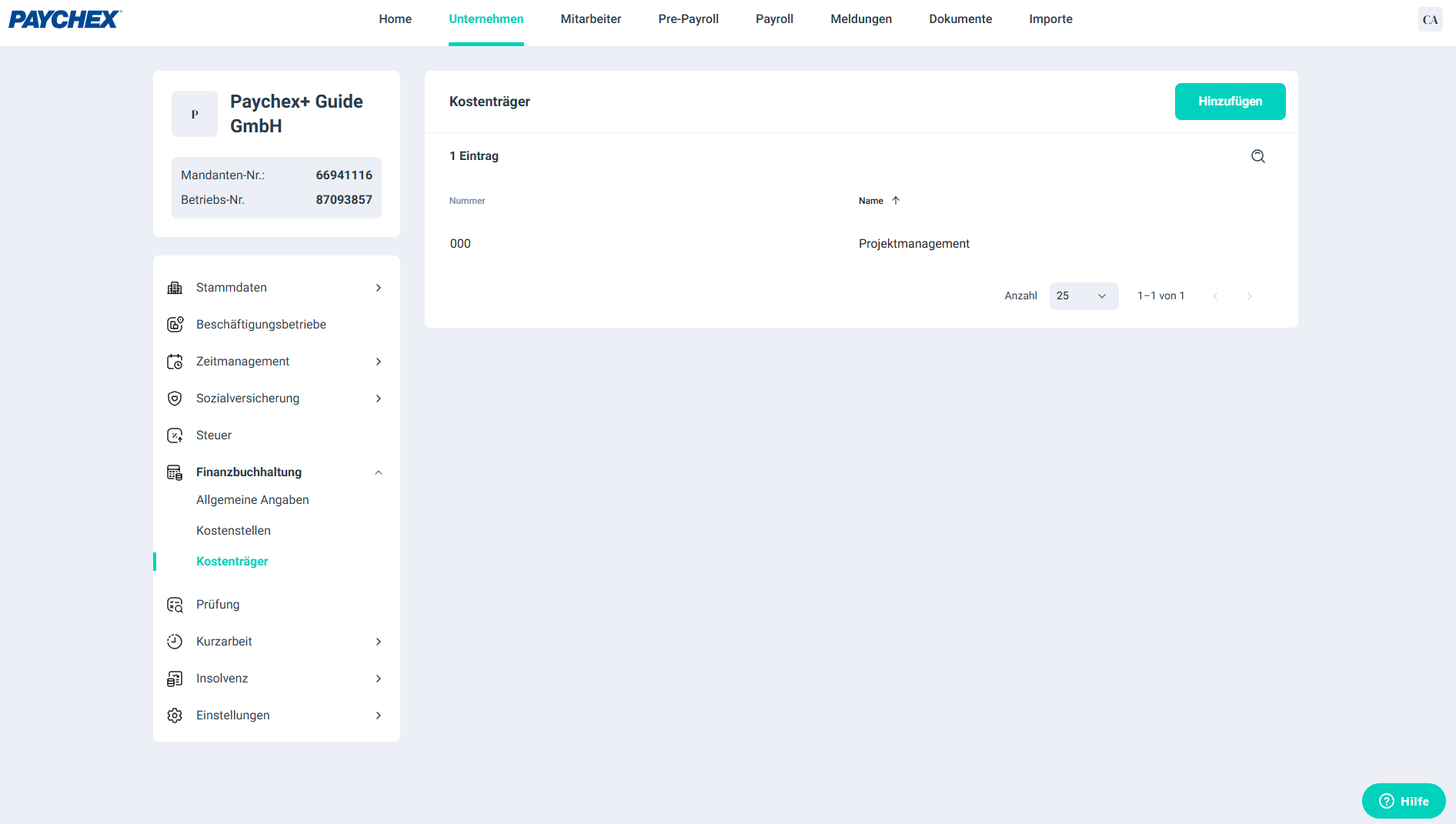Open the Pre-Payroll tab

(x=689, y=19)
